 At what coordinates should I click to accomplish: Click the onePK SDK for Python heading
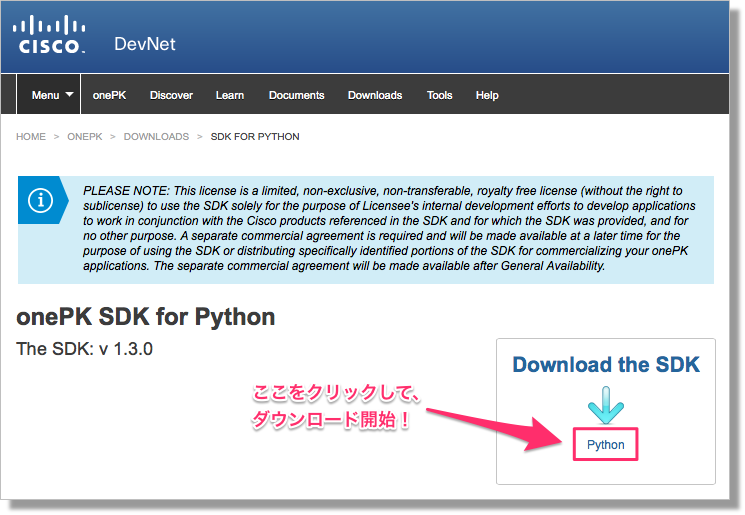[146, 317]
